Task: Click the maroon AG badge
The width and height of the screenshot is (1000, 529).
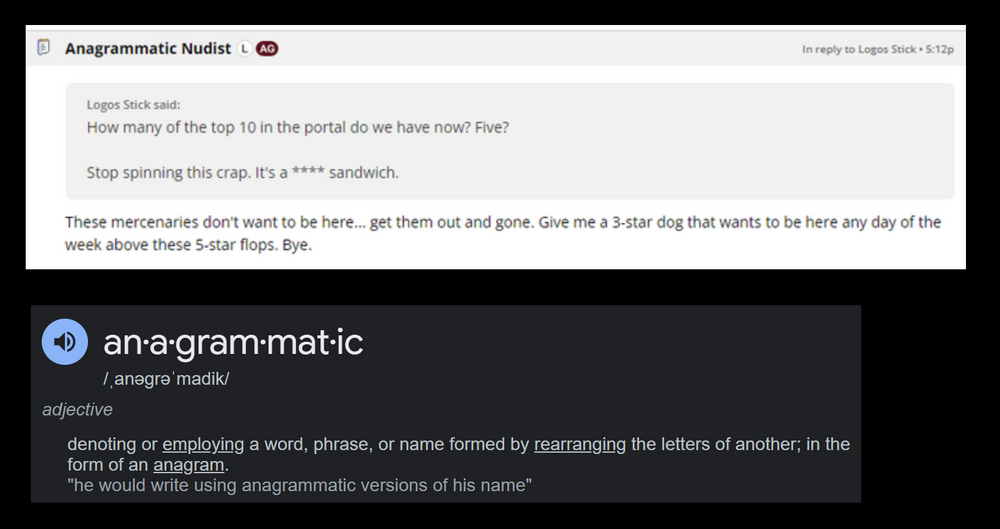Action: point(267,48)
